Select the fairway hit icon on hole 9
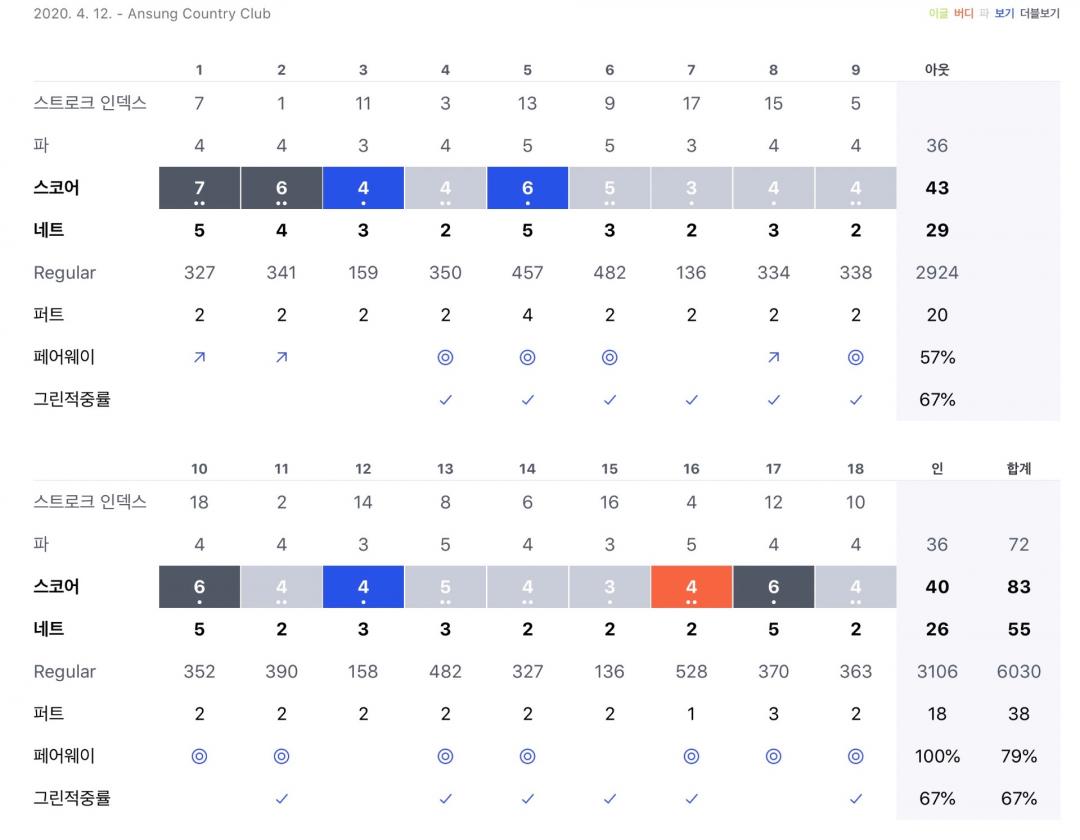 tap(855, 357)
